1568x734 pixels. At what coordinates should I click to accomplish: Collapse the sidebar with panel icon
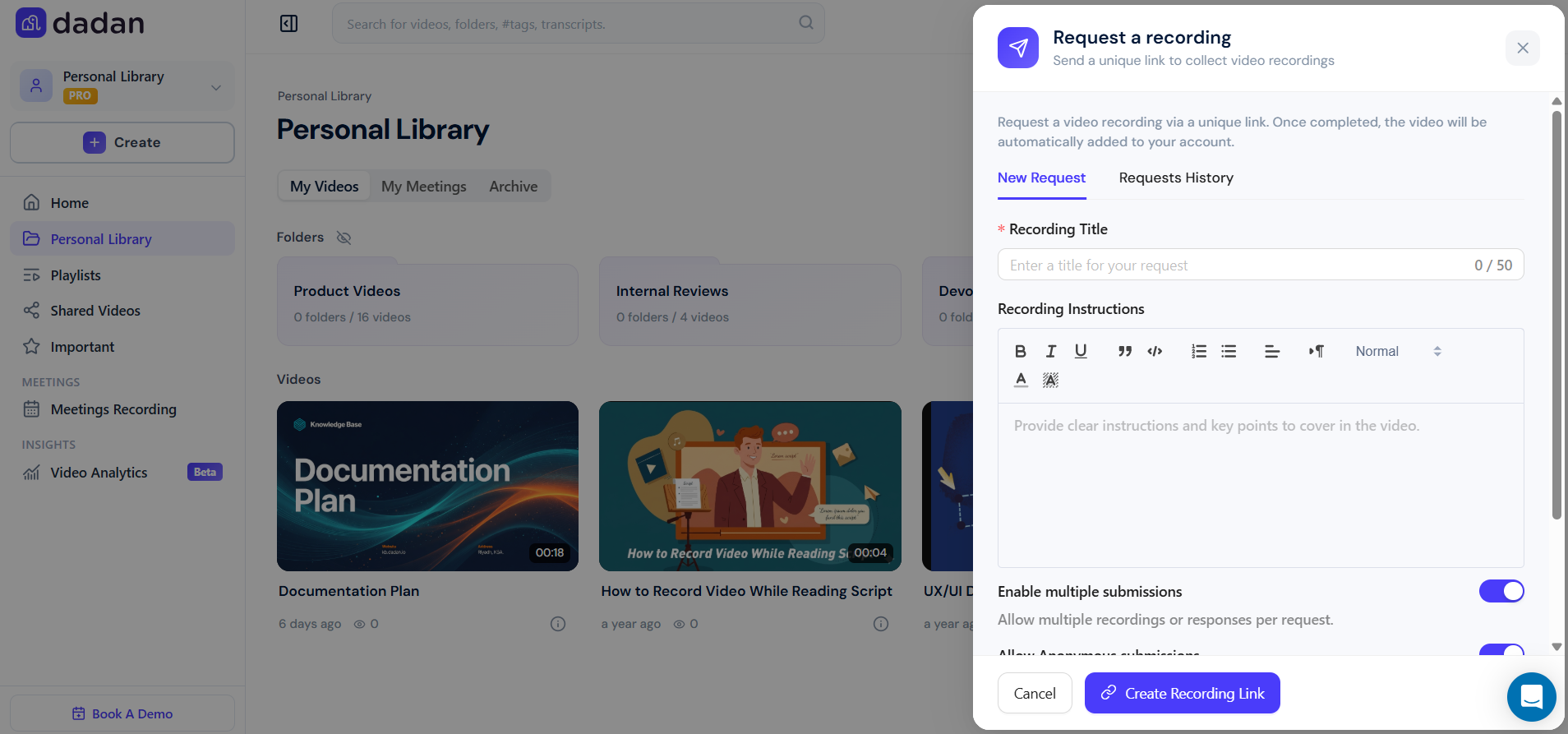coord(289,23)
